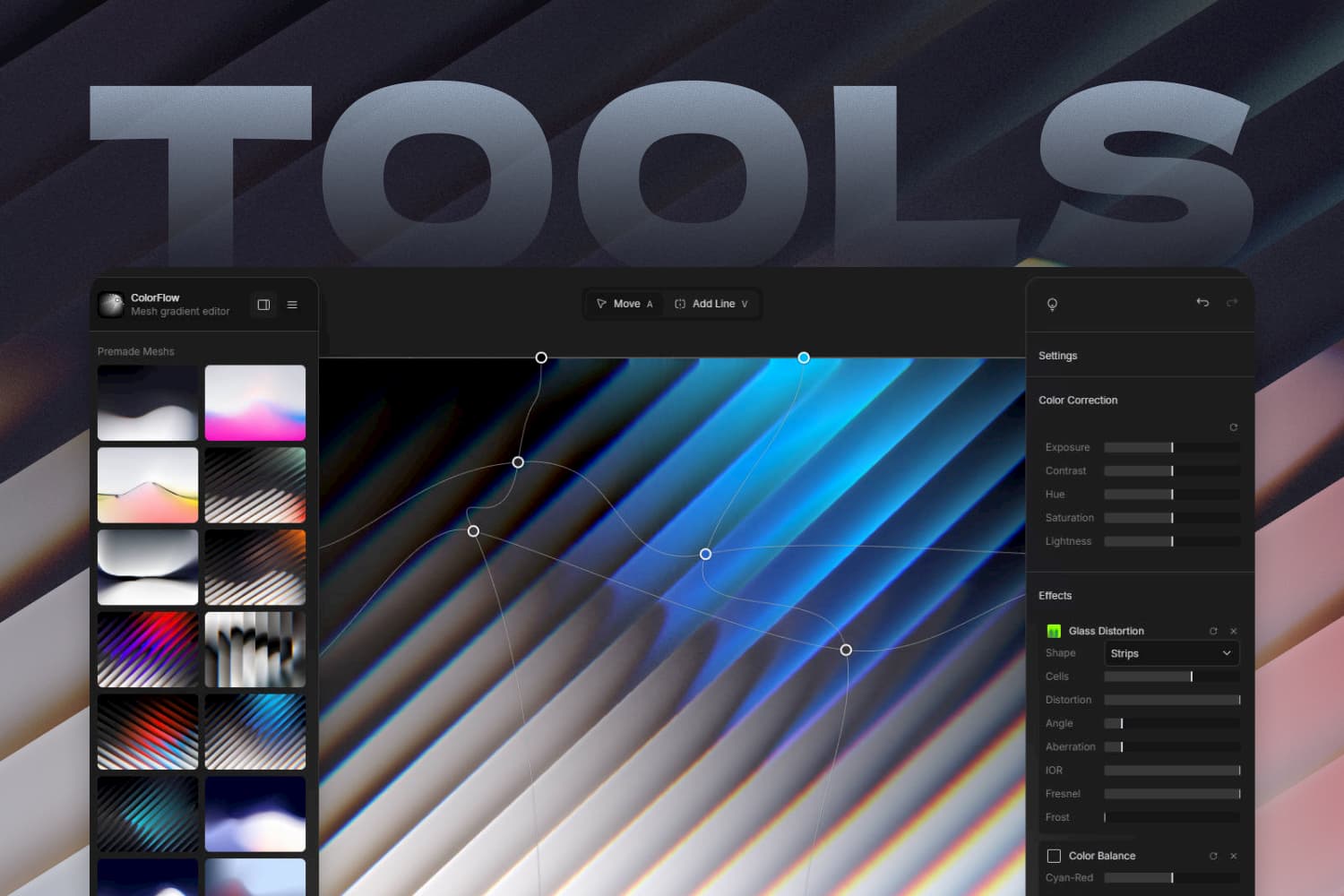The image size is (1344, 896).
Task: Select the red and purple striped mesh
Action: (x=148, y=650)
